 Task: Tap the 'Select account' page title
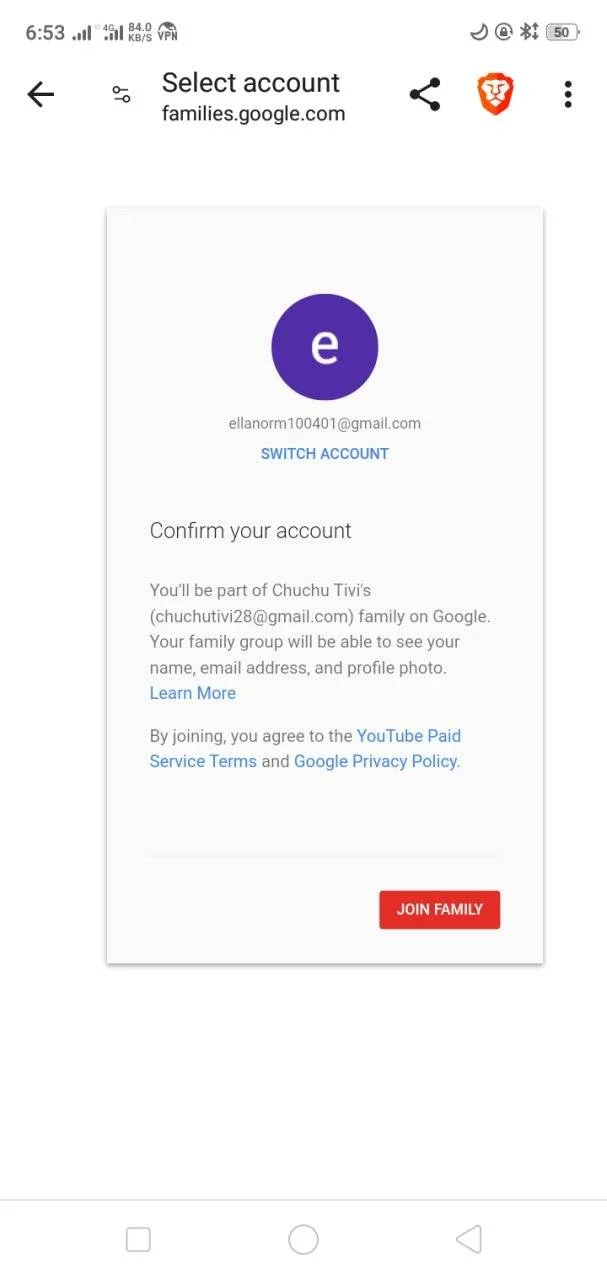[251, 82]
